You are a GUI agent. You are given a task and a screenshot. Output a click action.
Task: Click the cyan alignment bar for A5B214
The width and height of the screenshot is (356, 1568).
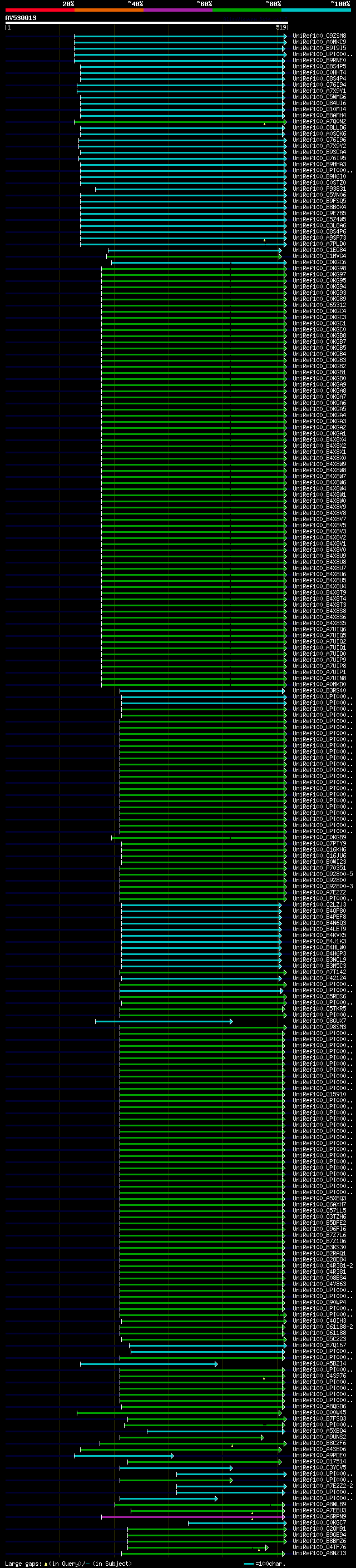click(x=149, y=1363)
